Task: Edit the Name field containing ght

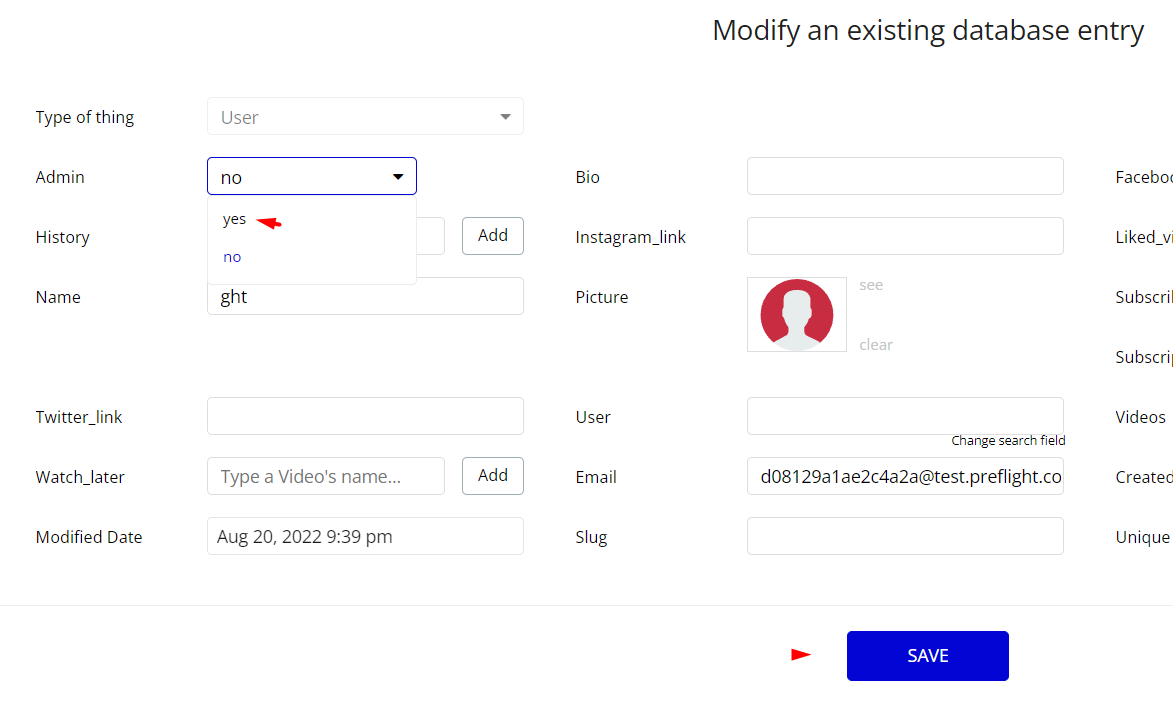Action: pyautogui.click(x=365, y=298)
